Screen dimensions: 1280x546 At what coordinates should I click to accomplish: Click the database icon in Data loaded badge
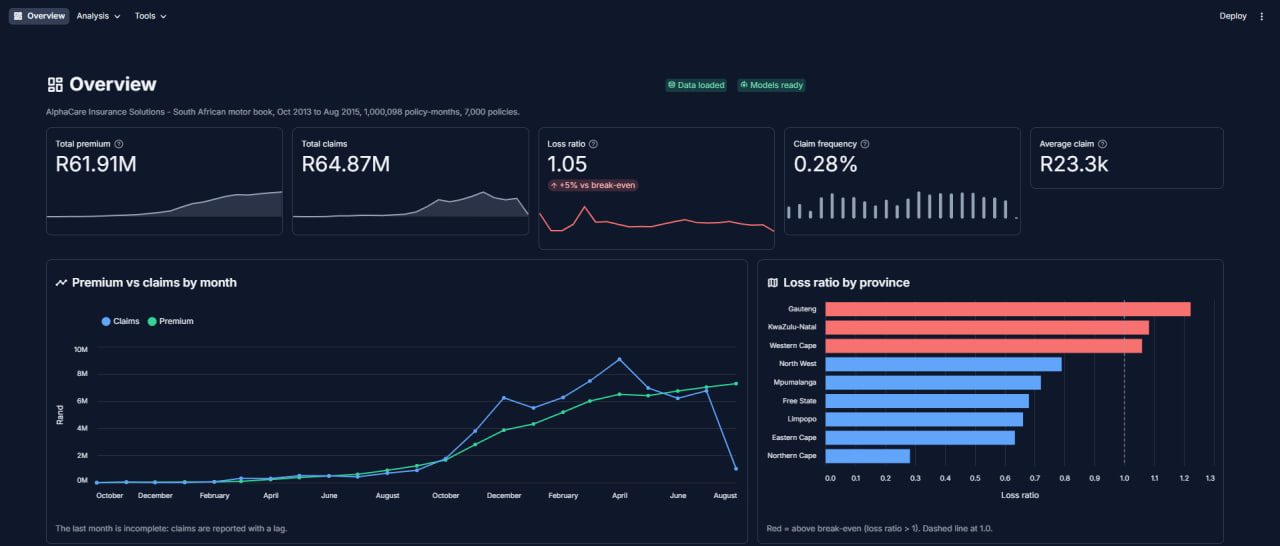click(x=672, y=85)
